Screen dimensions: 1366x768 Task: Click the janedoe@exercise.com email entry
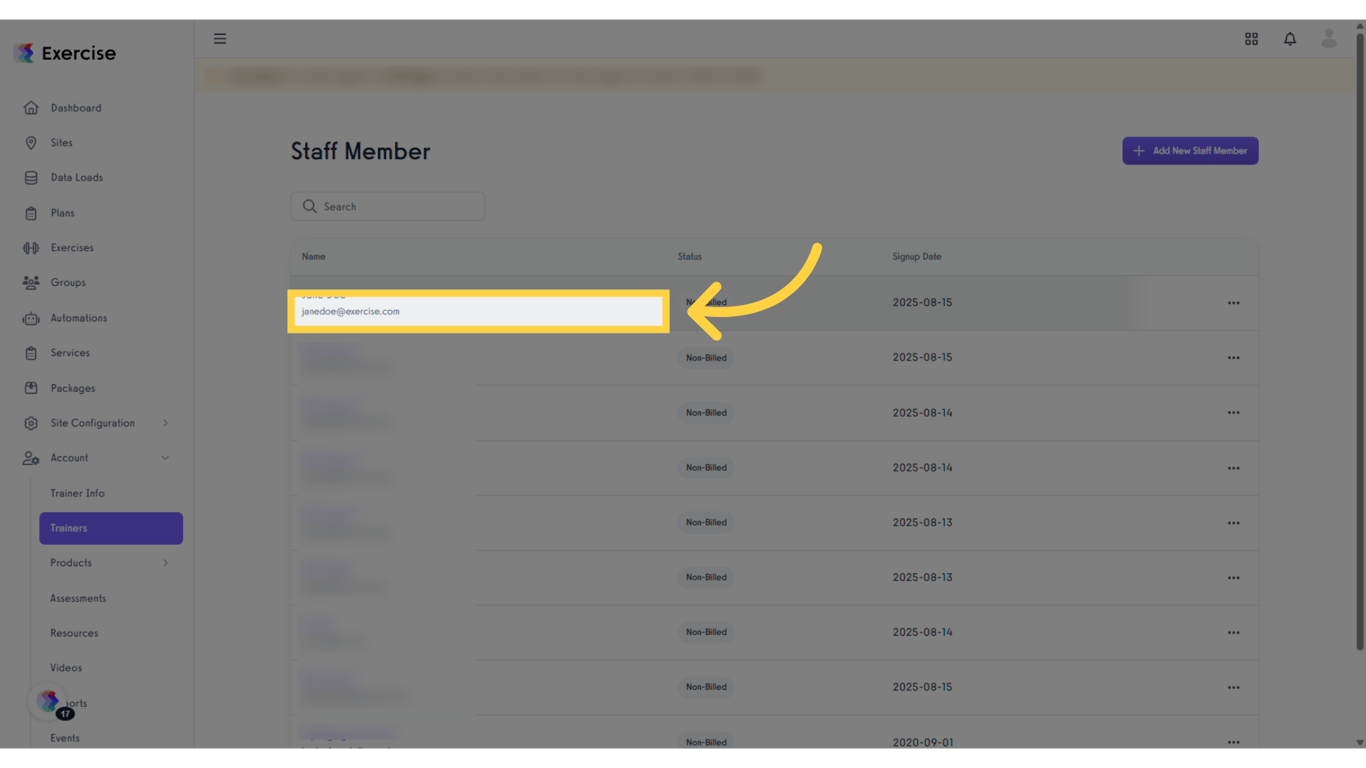point(351,311)
